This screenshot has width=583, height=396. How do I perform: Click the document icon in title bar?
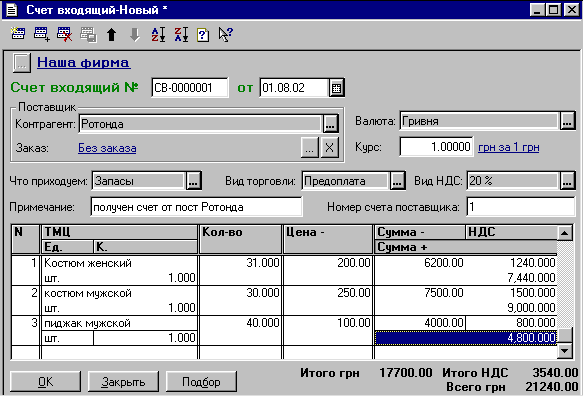pos(12,9)
